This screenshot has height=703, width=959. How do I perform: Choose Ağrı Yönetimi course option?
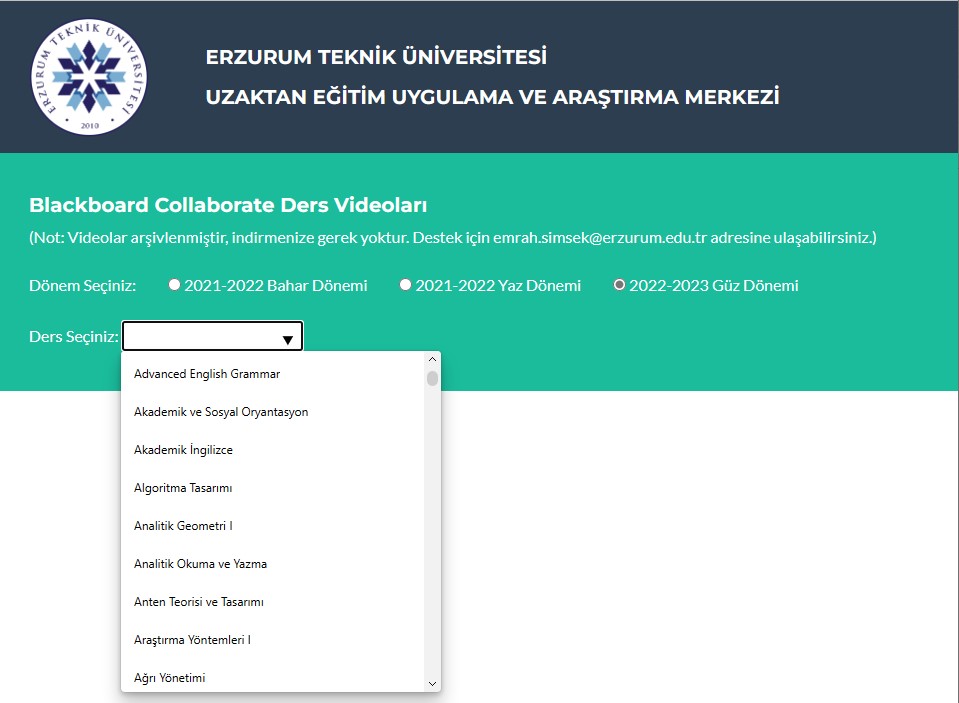point(170,678)
